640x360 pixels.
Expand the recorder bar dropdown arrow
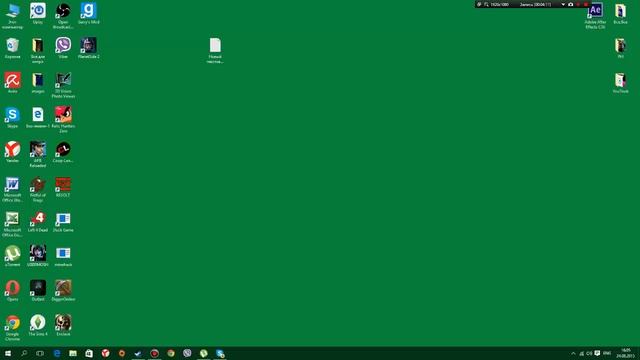point(563,4)
